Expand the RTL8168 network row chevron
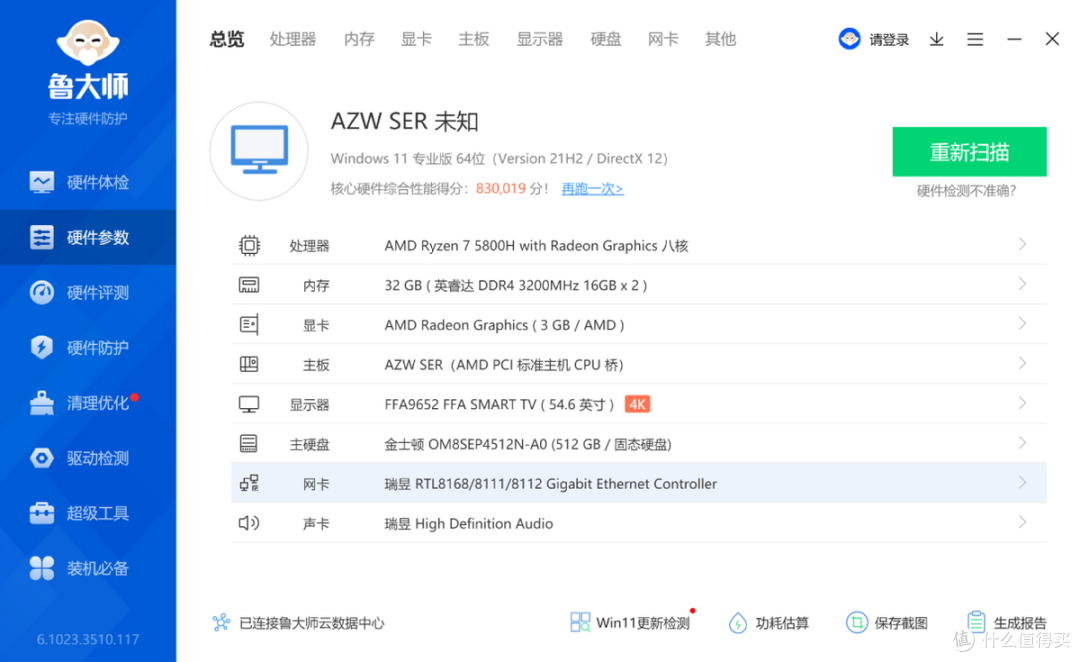This screenshot has width=1080, height=662. click(x=1022, y=483)
